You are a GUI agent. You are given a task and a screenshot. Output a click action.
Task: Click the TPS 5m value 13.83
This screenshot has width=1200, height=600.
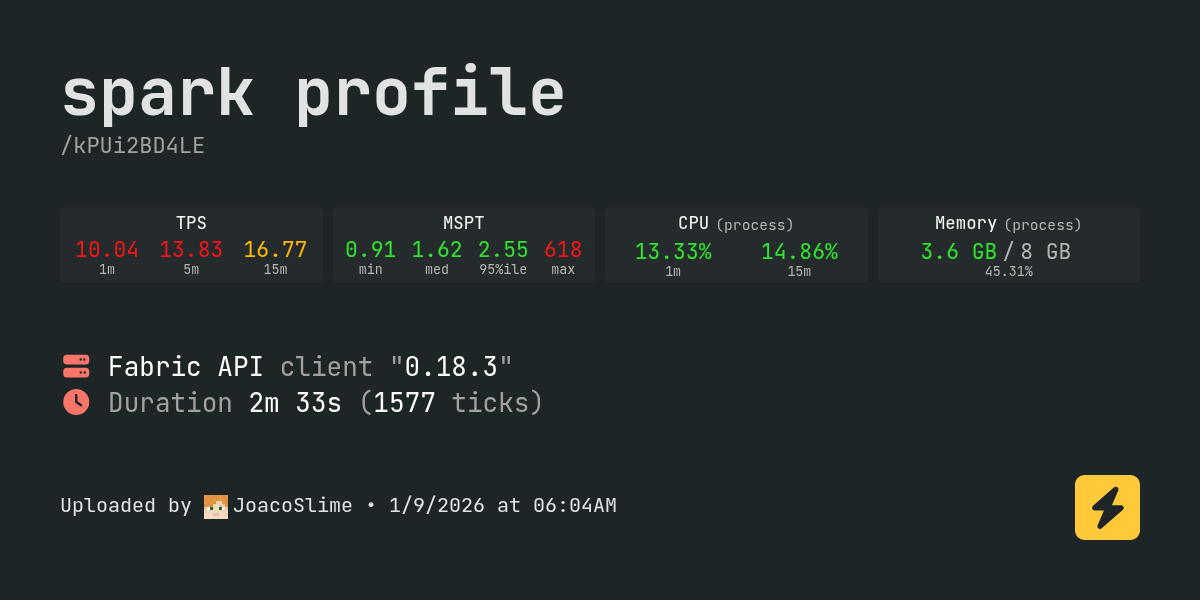point(191,250)
